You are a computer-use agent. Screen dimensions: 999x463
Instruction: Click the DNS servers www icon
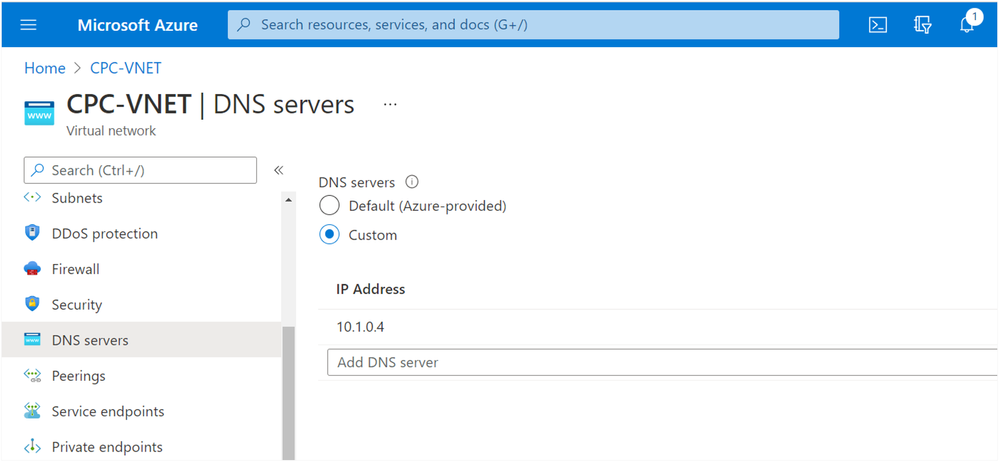pyautogui.click(x=32, y=339)
